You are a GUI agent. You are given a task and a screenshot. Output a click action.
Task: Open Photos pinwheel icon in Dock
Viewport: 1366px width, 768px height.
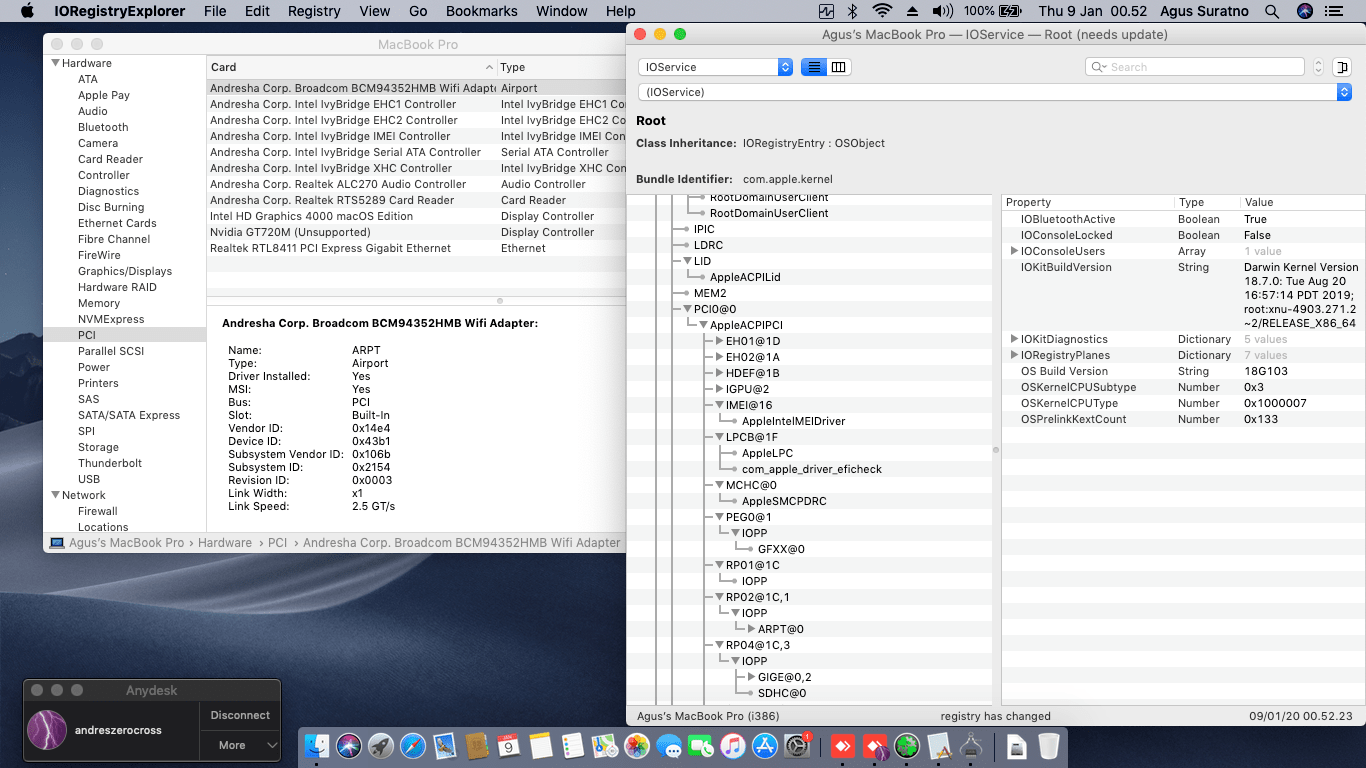point(637,746)
